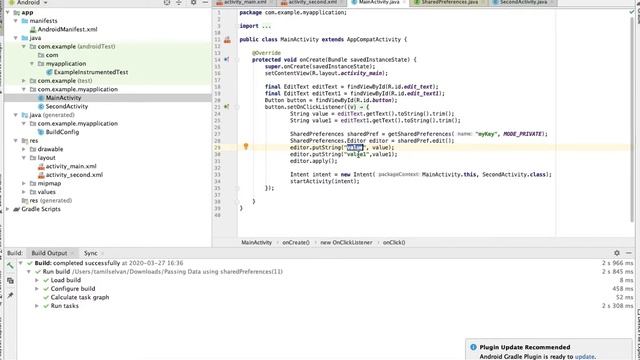Hide the Build panel with minus icon
640x360 pixels.
pos(629,253)
